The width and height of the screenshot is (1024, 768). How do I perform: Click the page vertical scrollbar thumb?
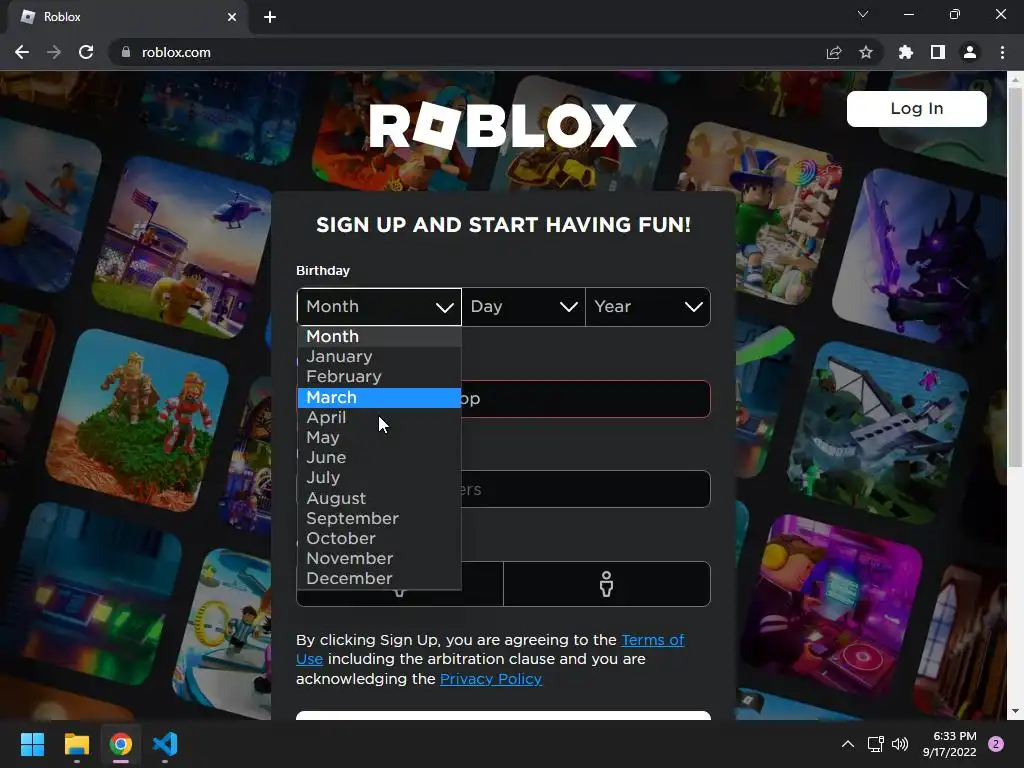click(x=1015, y=277)
